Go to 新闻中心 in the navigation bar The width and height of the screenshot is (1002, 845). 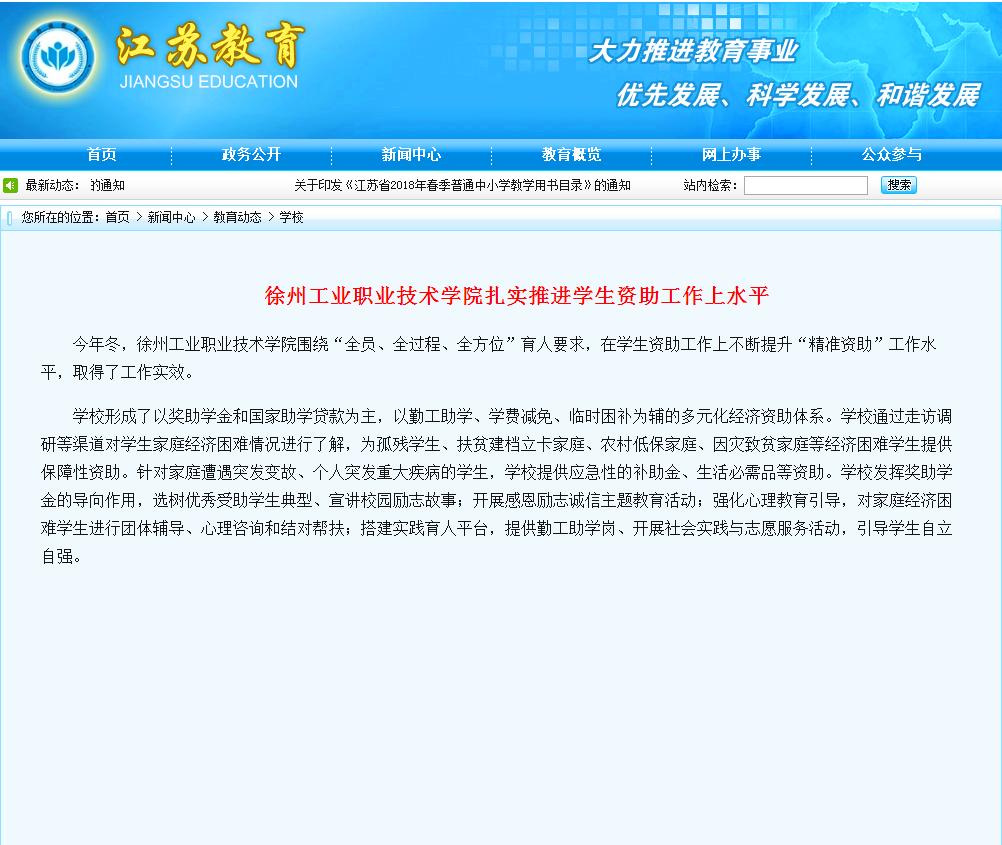411,155
